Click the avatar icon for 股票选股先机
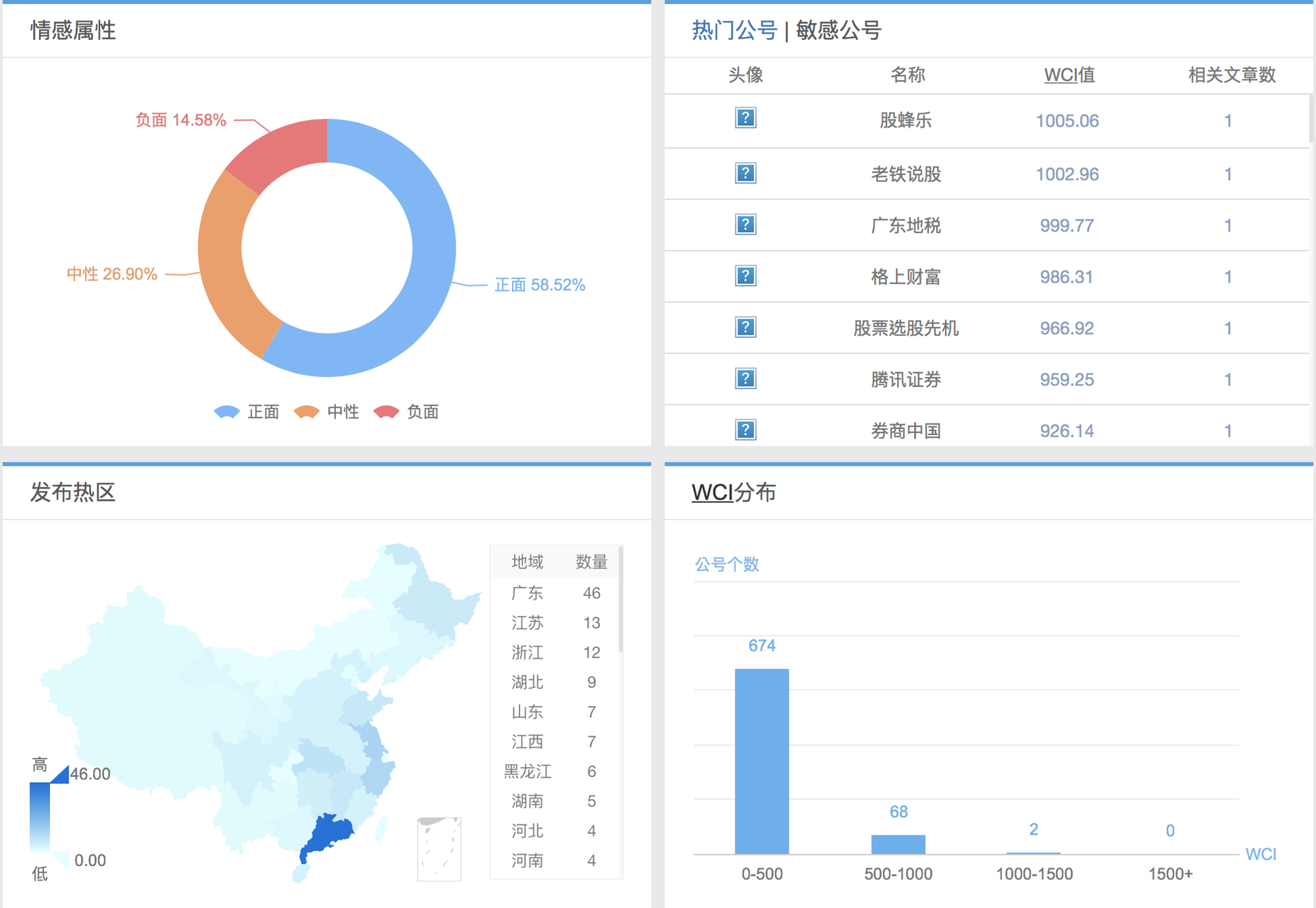The width and height of the screenshot is (1316, 908). pyautogui.click(x=745, y=327)
